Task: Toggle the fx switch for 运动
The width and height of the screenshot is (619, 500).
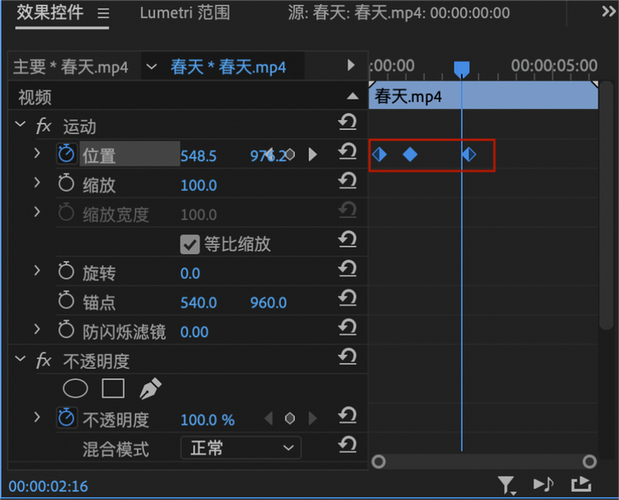Action: [x=43, y=126]
